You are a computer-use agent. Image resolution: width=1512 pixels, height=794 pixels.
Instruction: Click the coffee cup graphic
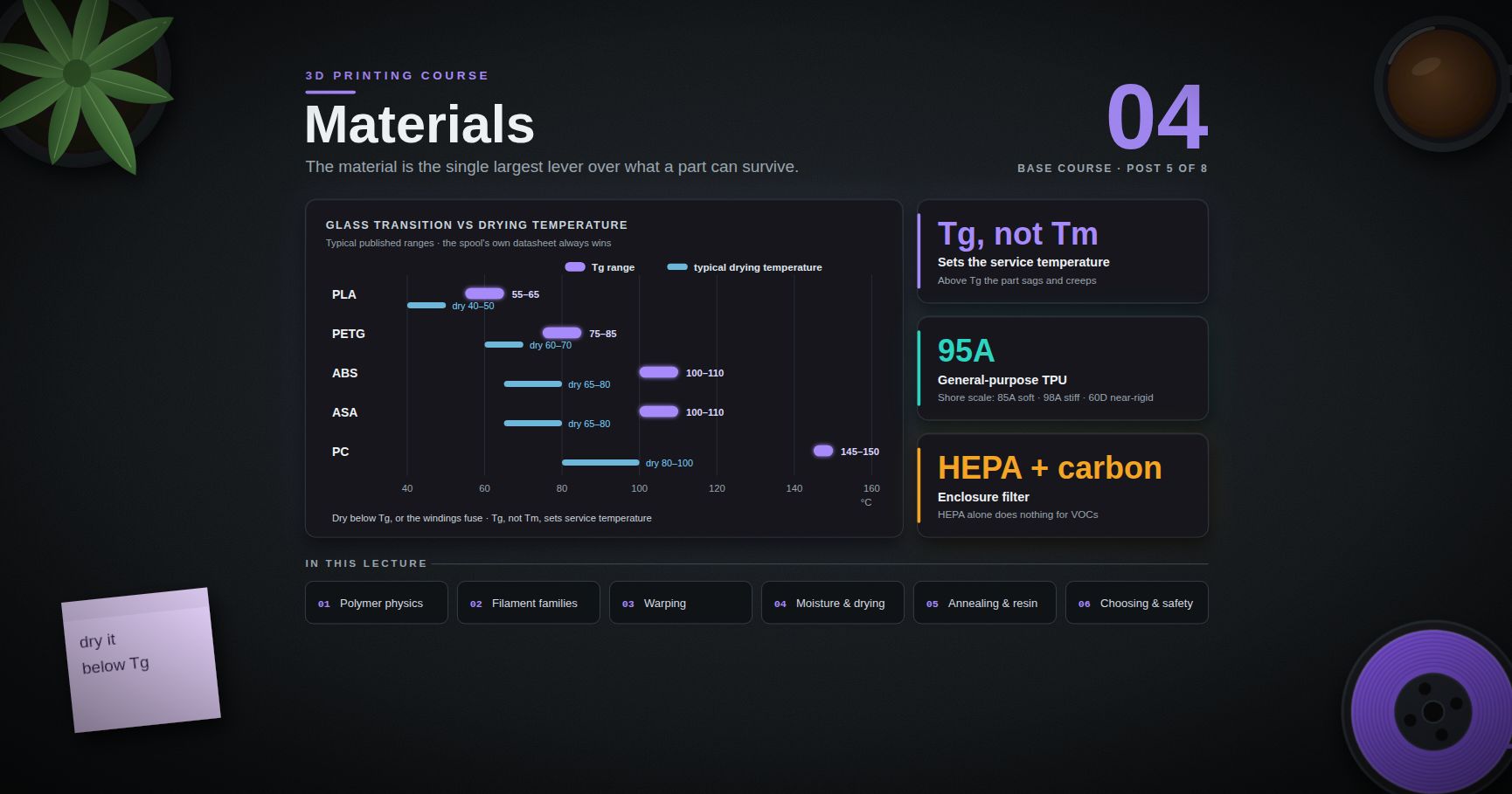tap(1443, 84)
